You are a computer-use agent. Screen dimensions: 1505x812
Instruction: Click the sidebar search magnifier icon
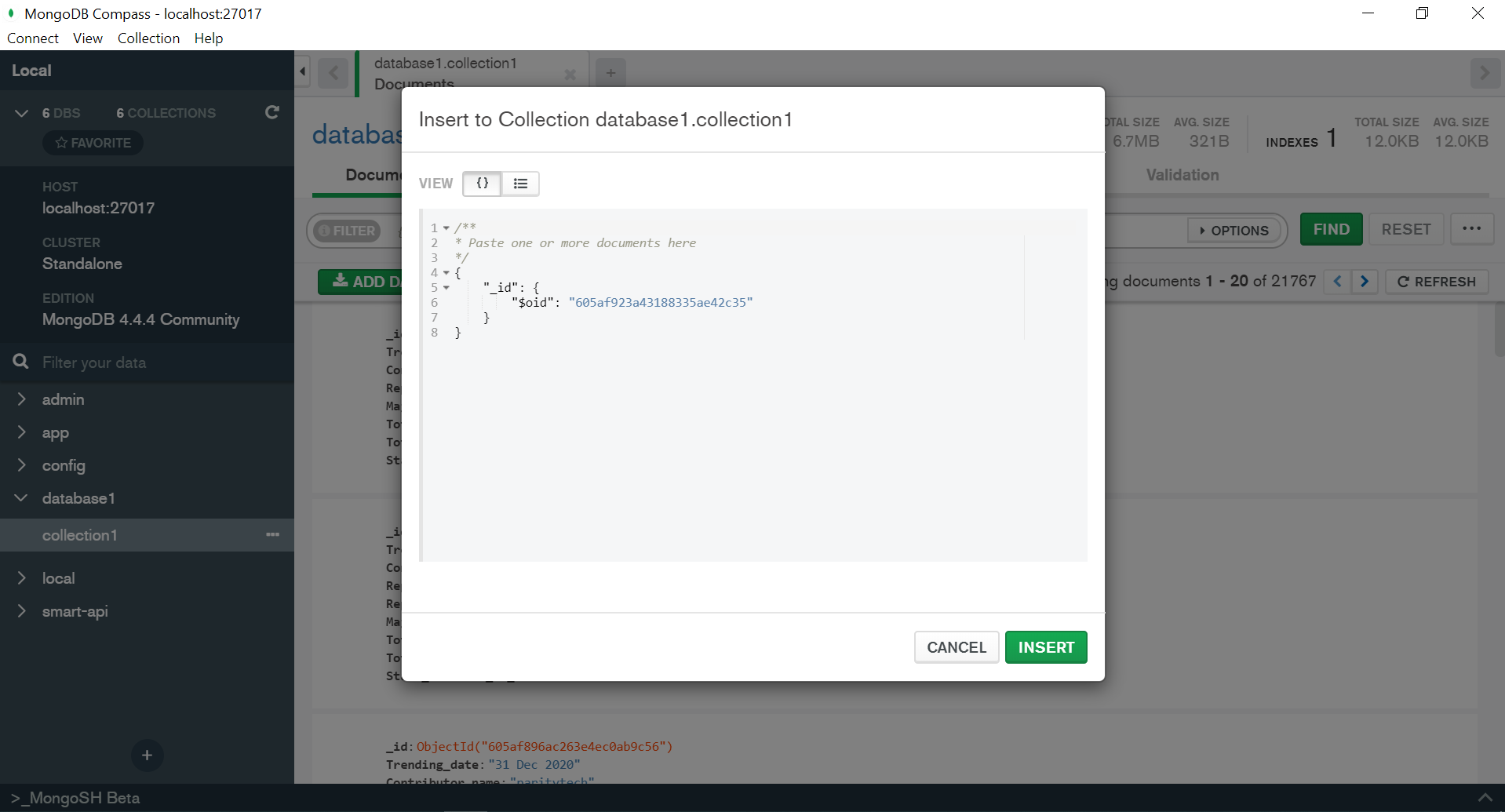(21, 362)
